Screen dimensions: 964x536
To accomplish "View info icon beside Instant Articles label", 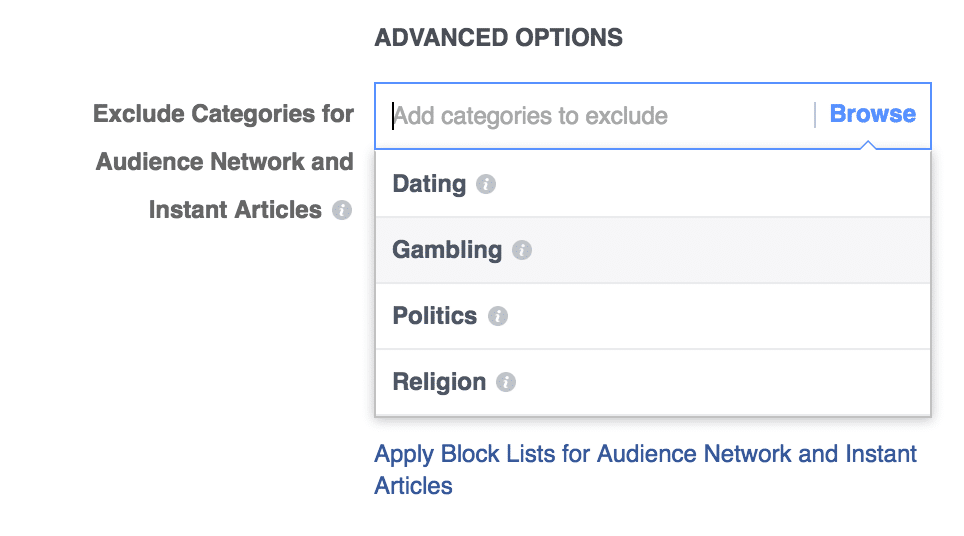I will (x=342, y=210).
